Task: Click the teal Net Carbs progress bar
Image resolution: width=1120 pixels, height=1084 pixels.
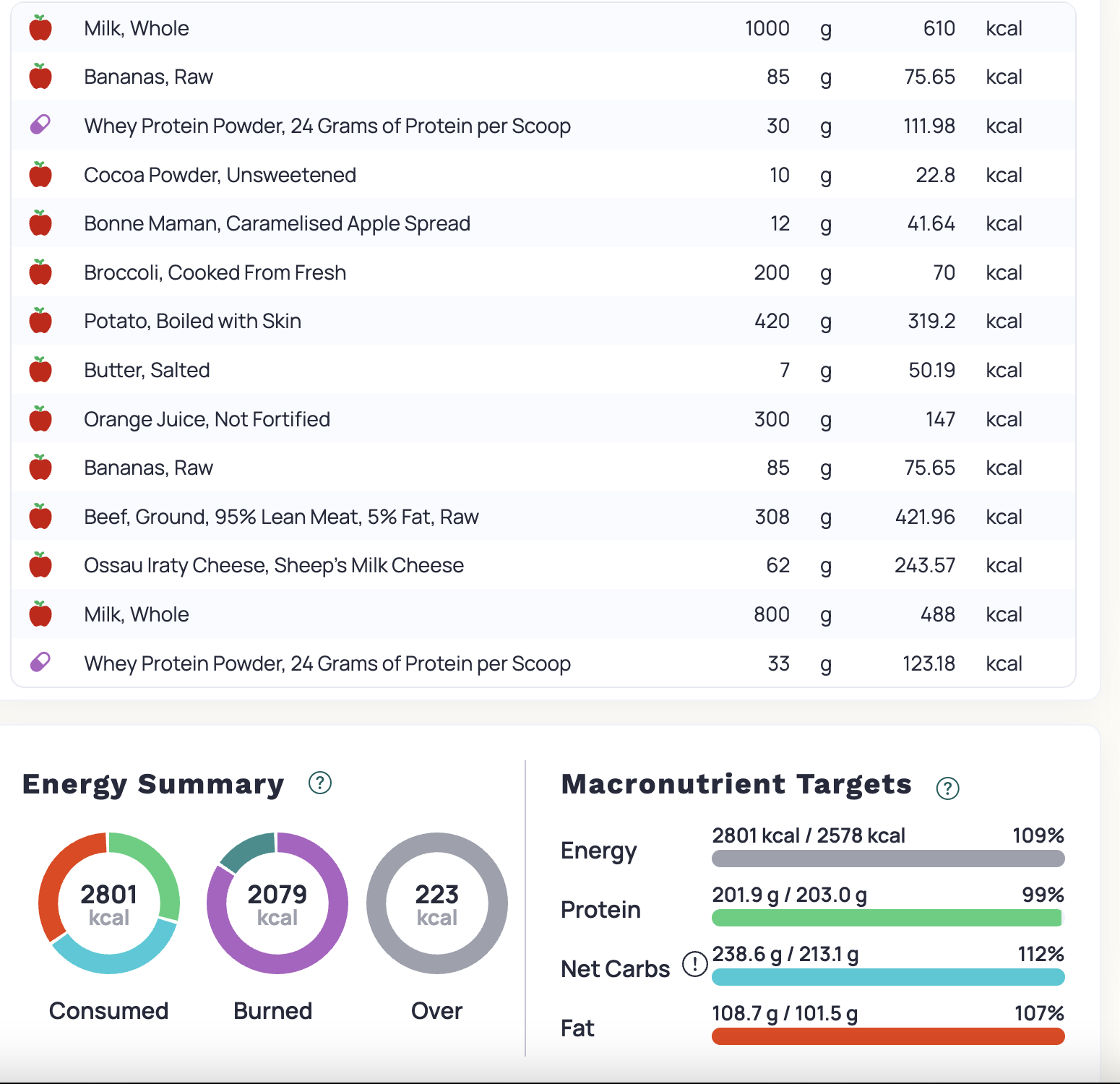Action: [x=887, y=977]
